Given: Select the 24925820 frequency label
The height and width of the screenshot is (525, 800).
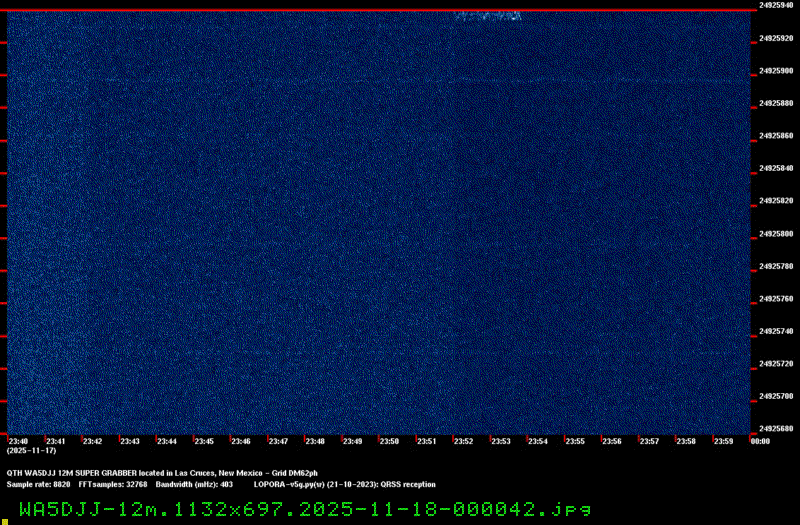Looking at the screenshot, I should coord(776,201).
